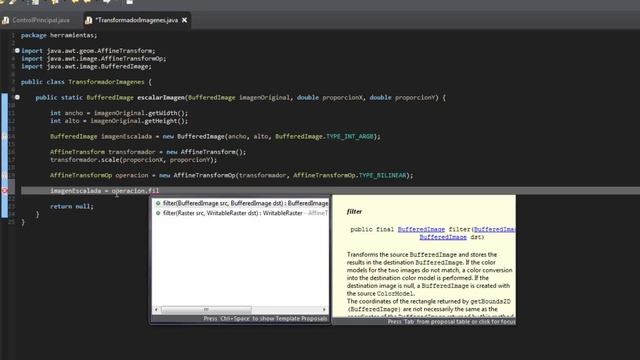Click the escalarImagen method name

pos(161,97)
